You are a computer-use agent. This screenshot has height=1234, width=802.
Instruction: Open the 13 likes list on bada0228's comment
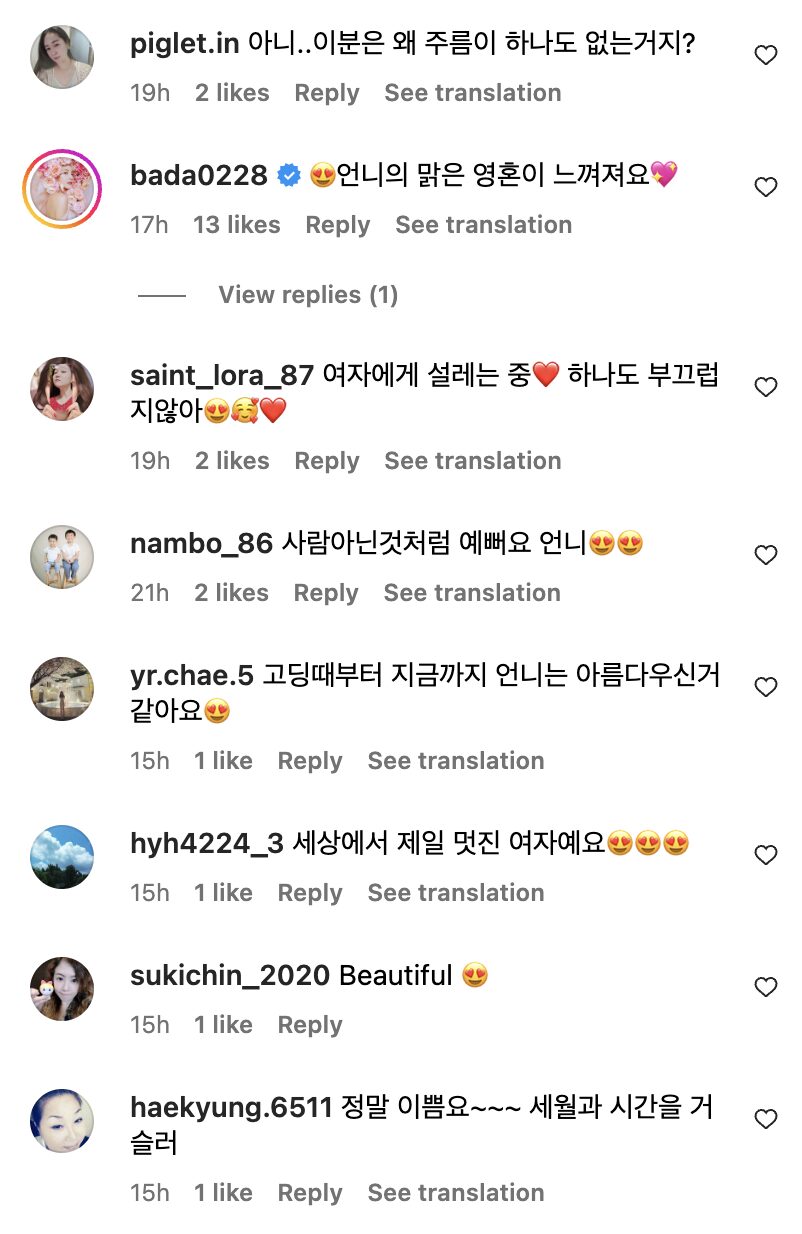point(237,225)
